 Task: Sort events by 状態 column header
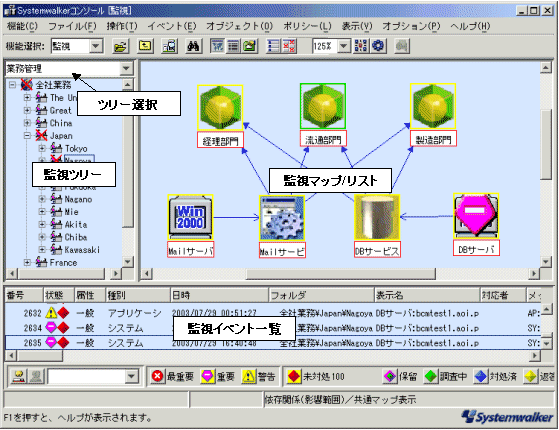[58, 295]
